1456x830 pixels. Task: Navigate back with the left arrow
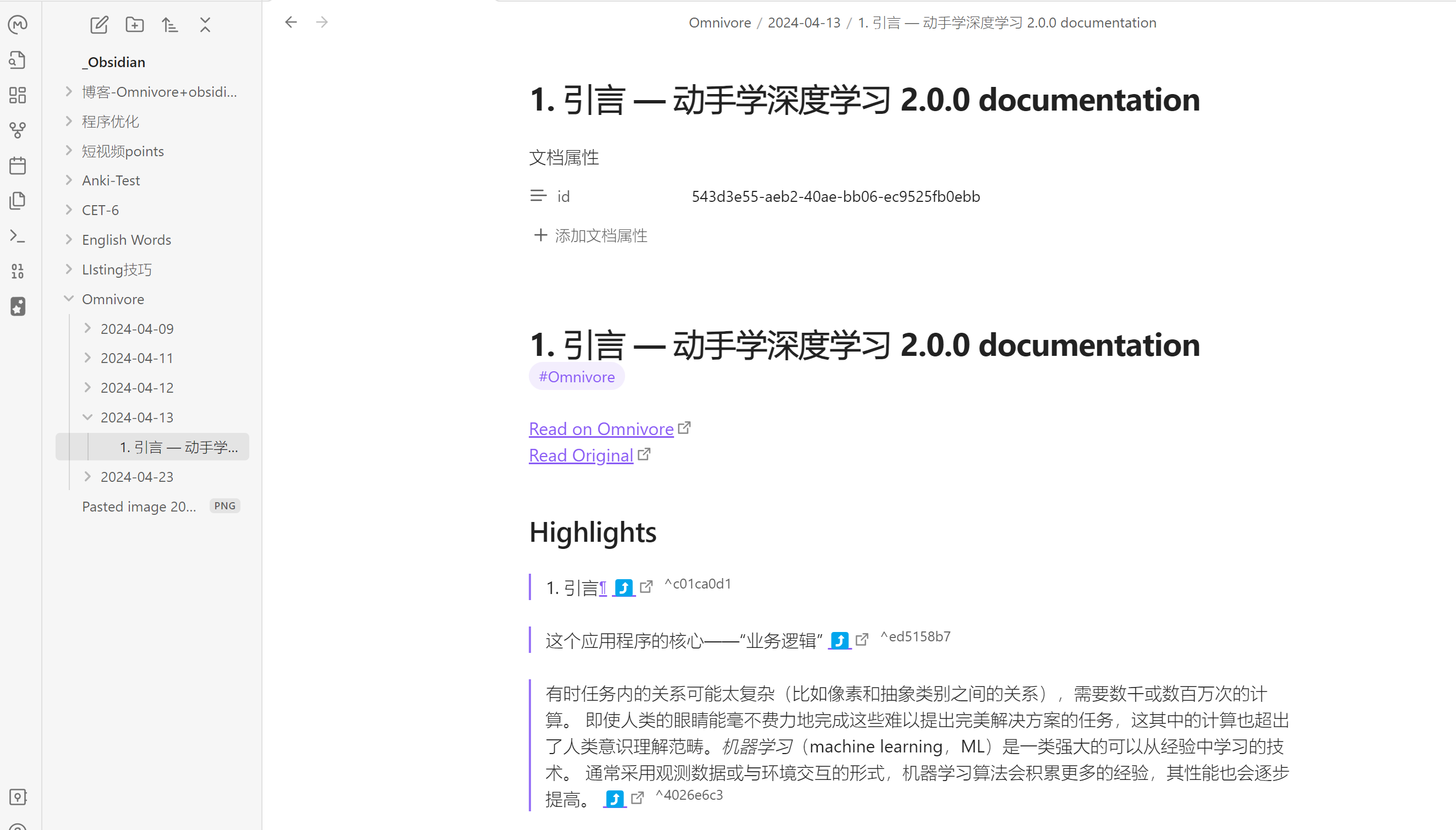291,22
